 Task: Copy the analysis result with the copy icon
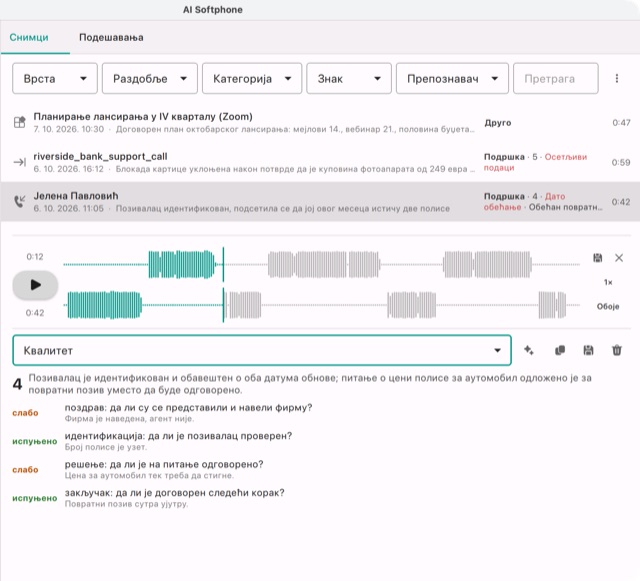tap(560, 350)
